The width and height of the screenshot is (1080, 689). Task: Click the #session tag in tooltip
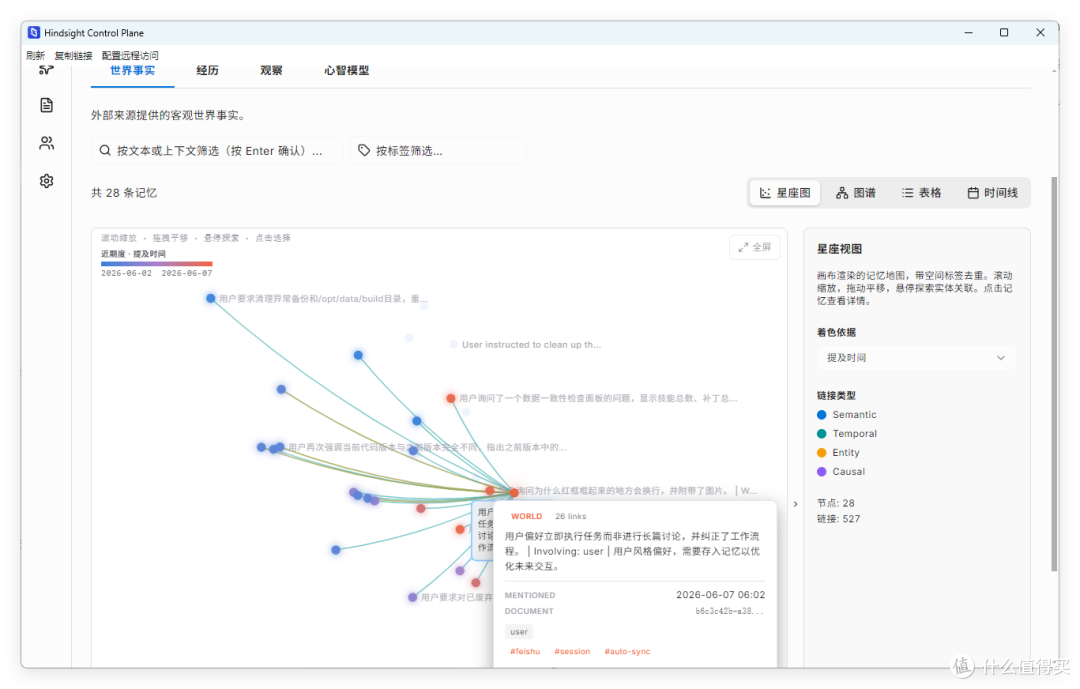[572, 651]
